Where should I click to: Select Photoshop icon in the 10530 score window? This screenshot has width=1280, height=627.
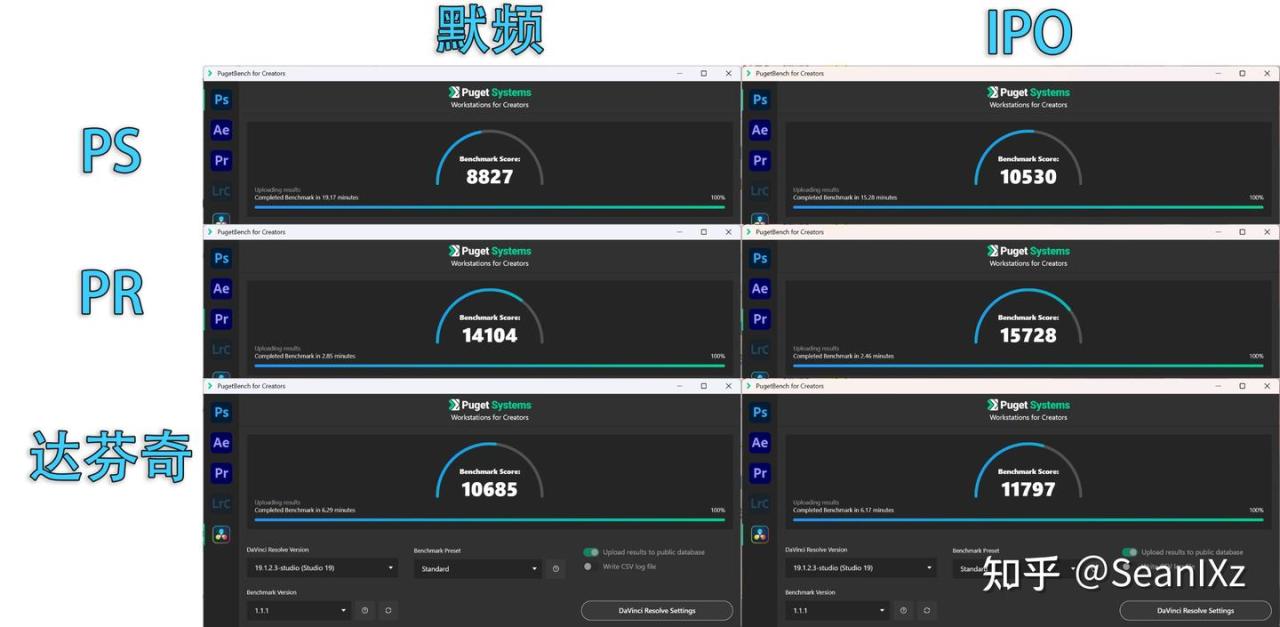point(760,99)
